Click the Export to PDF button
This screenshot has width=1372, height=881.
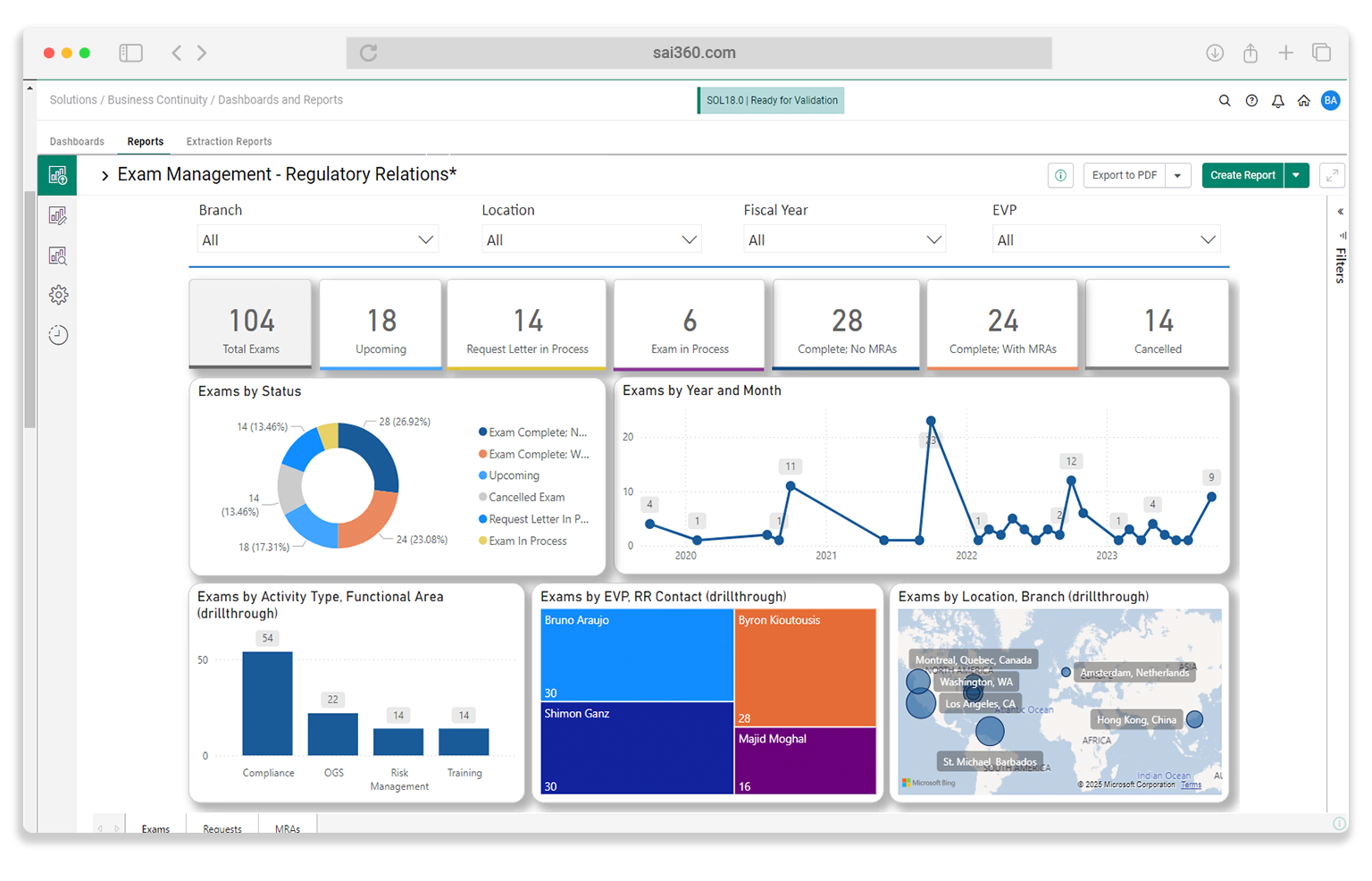click(1124, 175)
